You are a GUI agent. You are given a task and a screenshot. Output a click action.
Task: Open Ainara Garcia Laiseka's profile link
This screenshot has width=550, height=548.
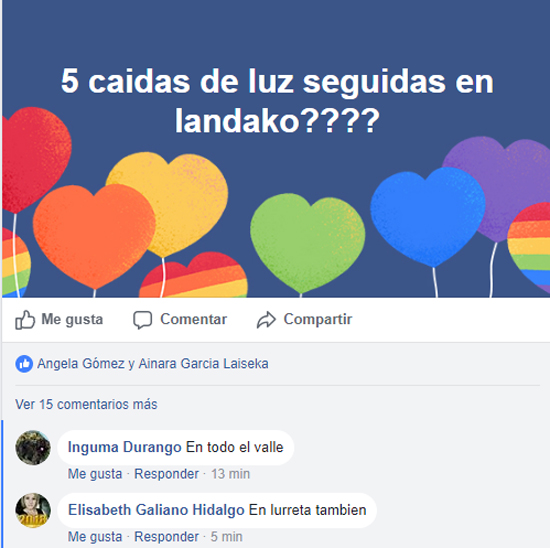coord(203,363)
